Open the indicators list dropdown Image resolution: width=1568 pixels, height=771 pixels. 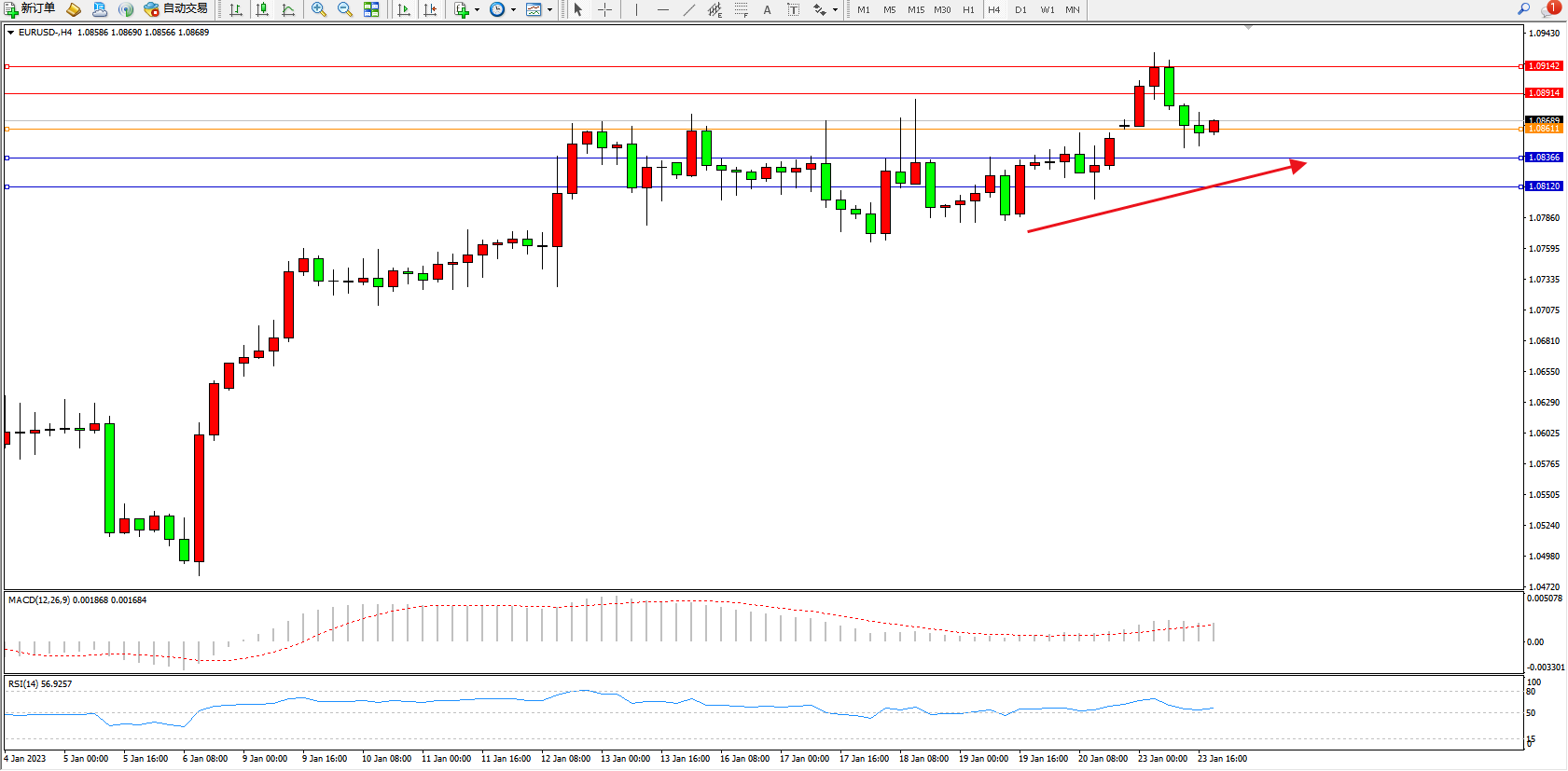point(477,9)
